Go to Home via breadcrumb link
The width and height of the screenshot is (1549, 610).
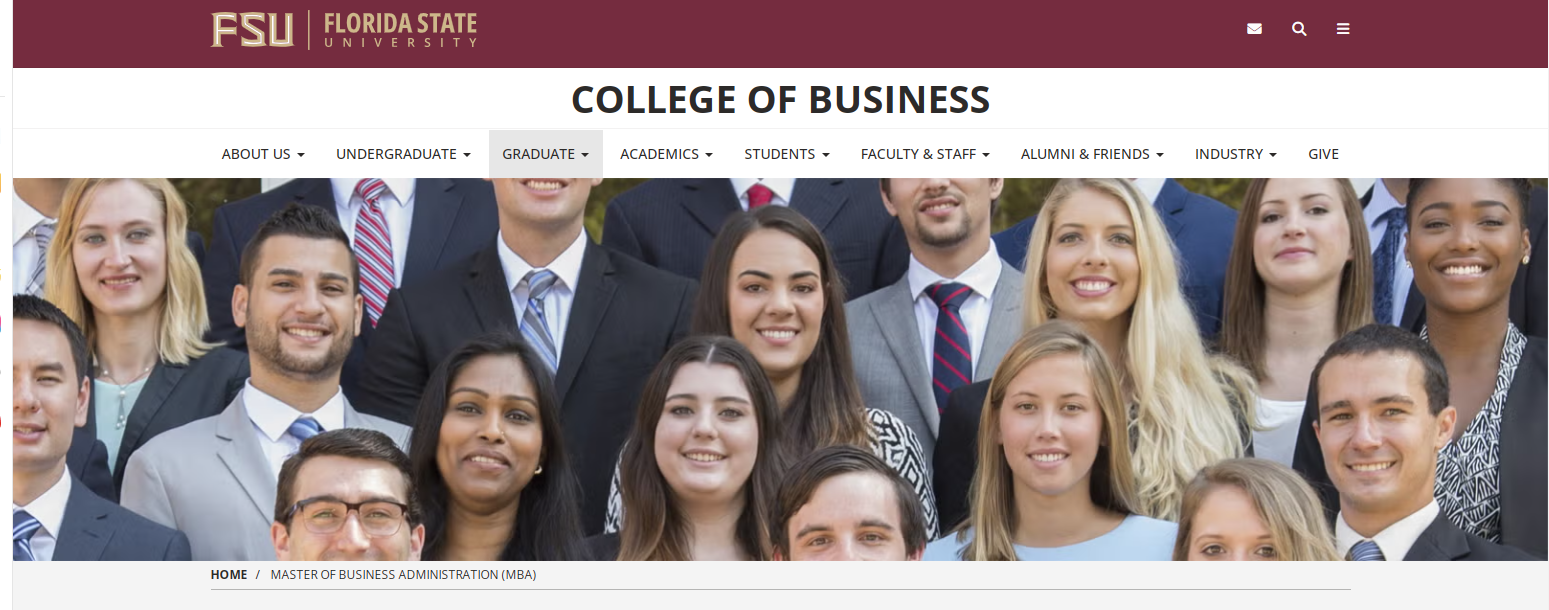point(229,575)
